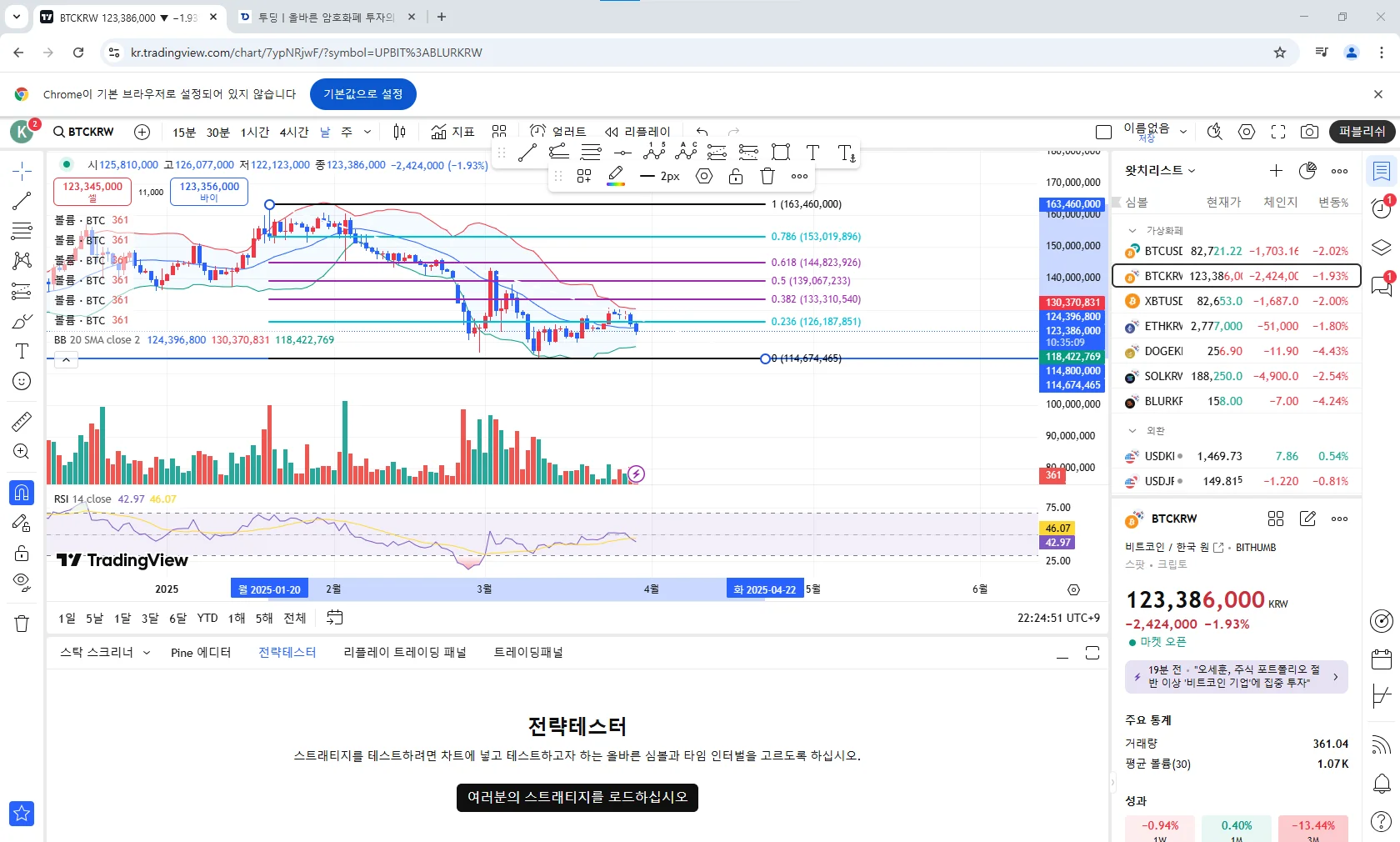The height and width of the screenshot is (842, 1400).
Task: Open the text tool in left sidebar
Action: point(22,351)
